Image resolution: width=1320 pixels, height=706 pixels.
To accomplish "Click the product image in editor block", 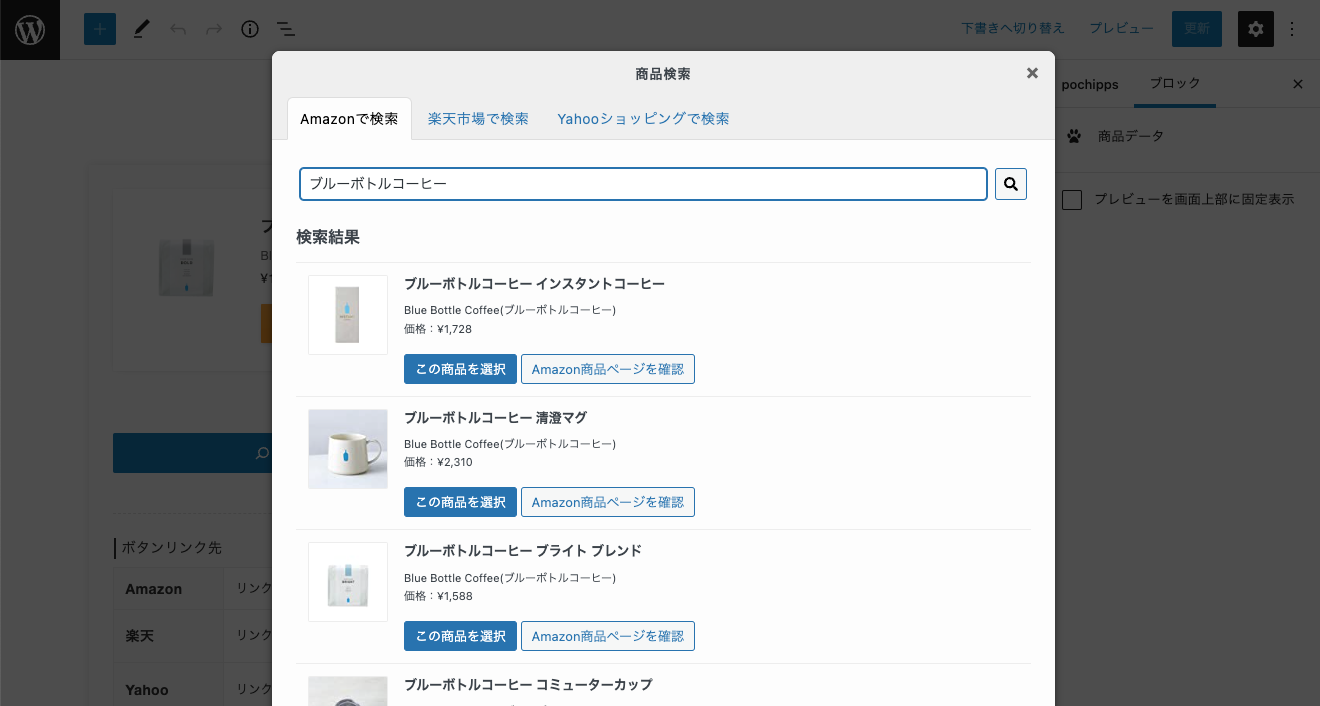I will (187, 268).
